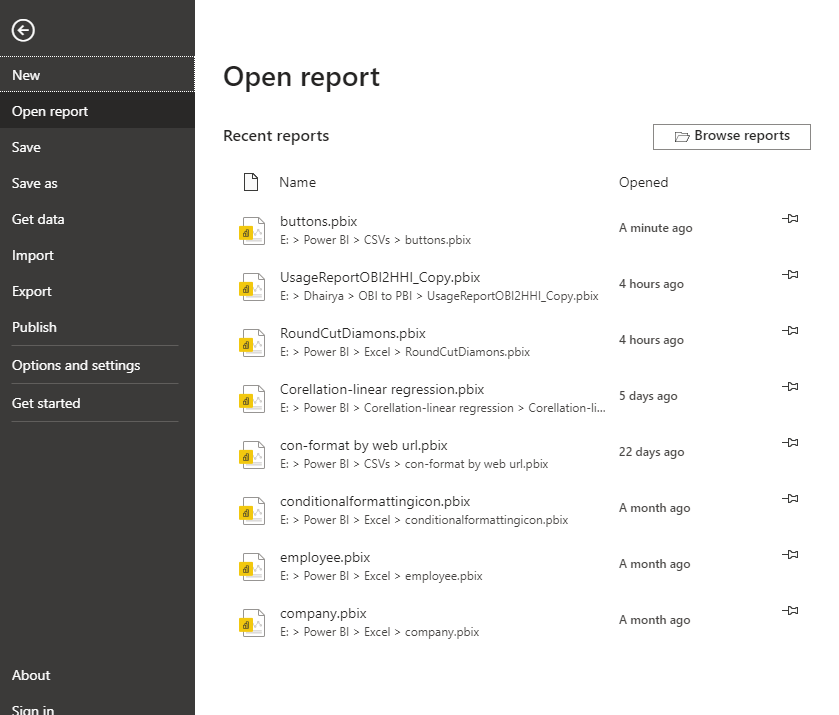Click the file icon for company.pbix
Image resolution: width=839 pixels, height=715 pixels.
coord(252,621)
